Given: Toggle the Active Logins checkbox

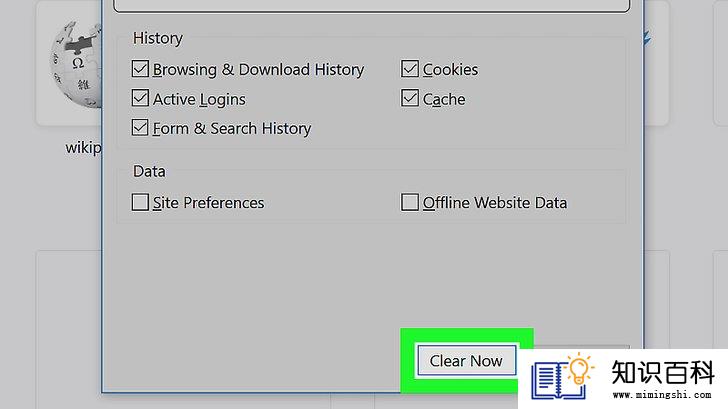Looking at the screenshot, I should tap(140, 98).
